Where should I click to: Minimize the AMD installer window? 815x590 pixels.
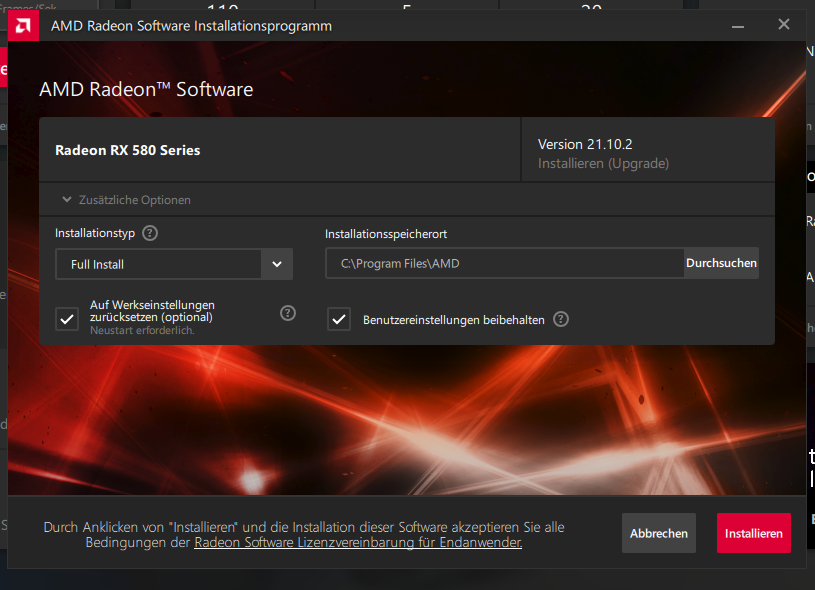[x=738, y=26]
